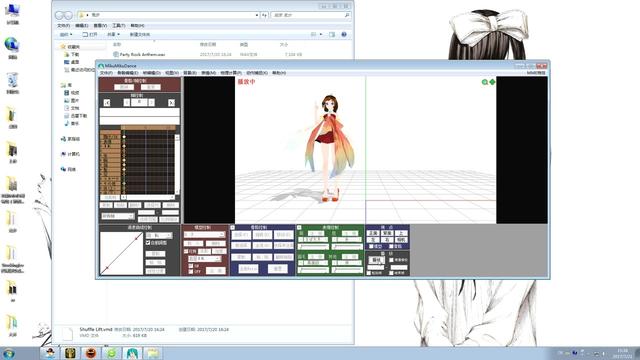
Task: Open the lip expression dropdown in facial panel
Action: point(347,239)
